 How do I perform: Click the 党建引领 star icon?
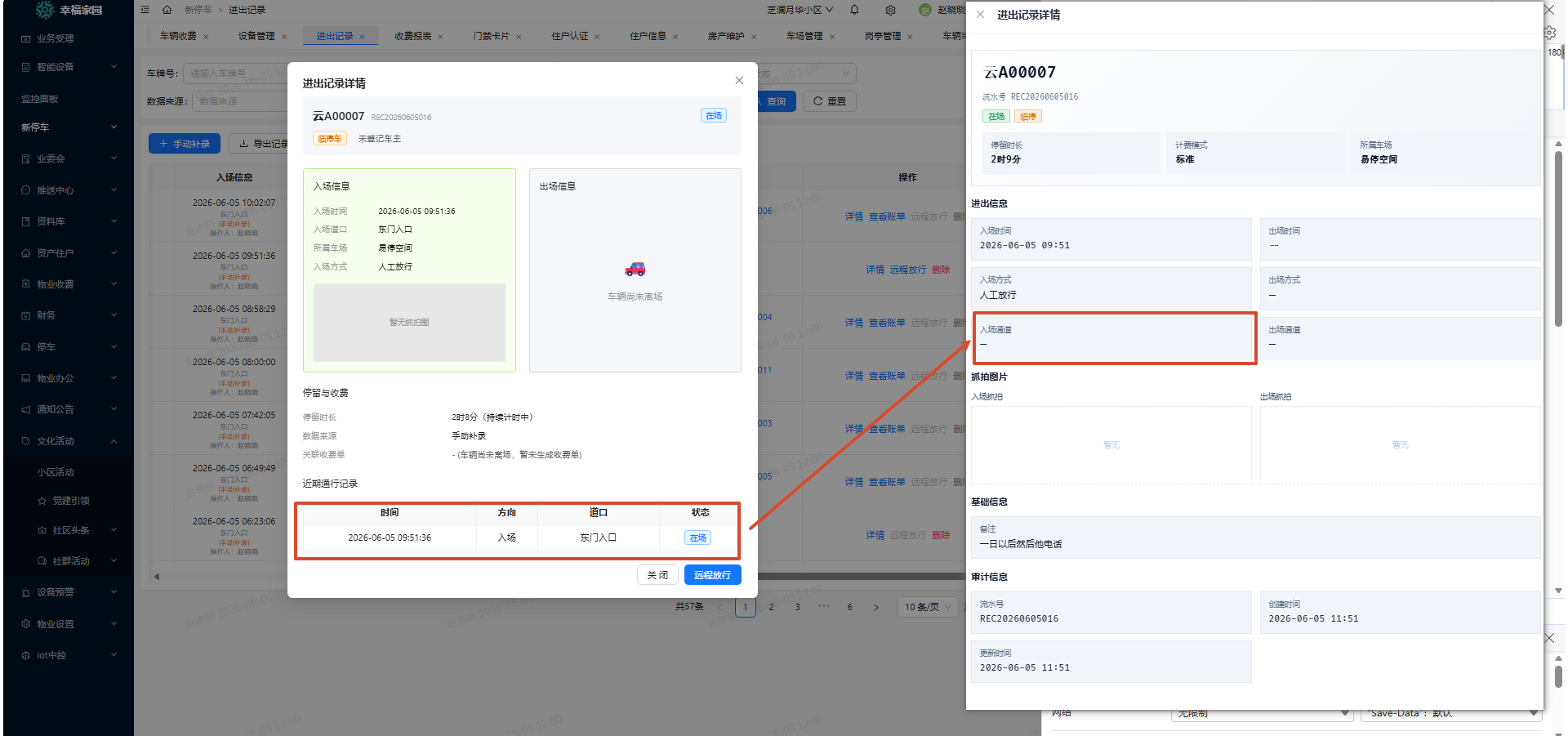42,501
